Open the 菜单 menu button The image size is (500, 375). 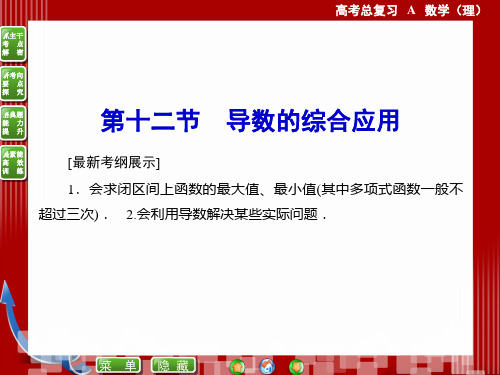click(118, 365)
